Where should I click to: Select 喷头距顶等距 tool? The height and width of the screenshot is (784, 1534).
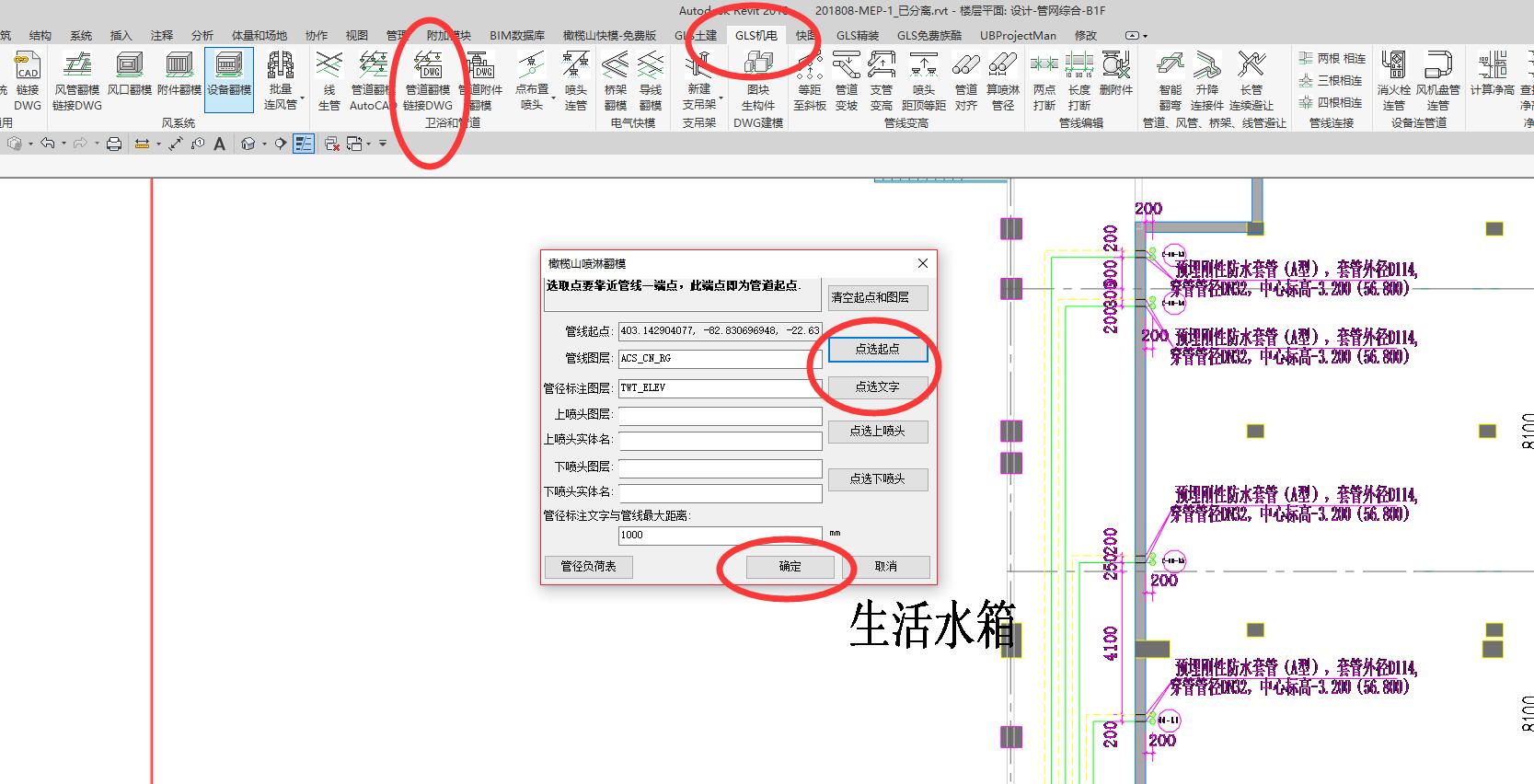pos(924,81)
